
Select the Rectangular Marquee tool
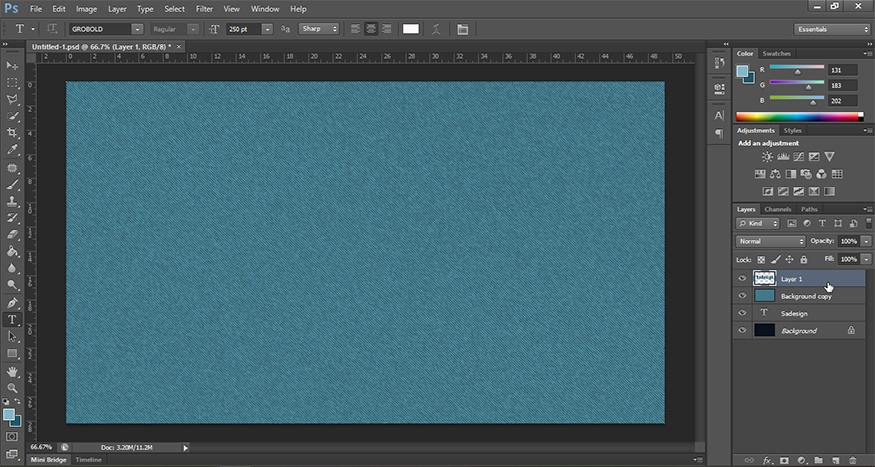click(x=12, y=83)
